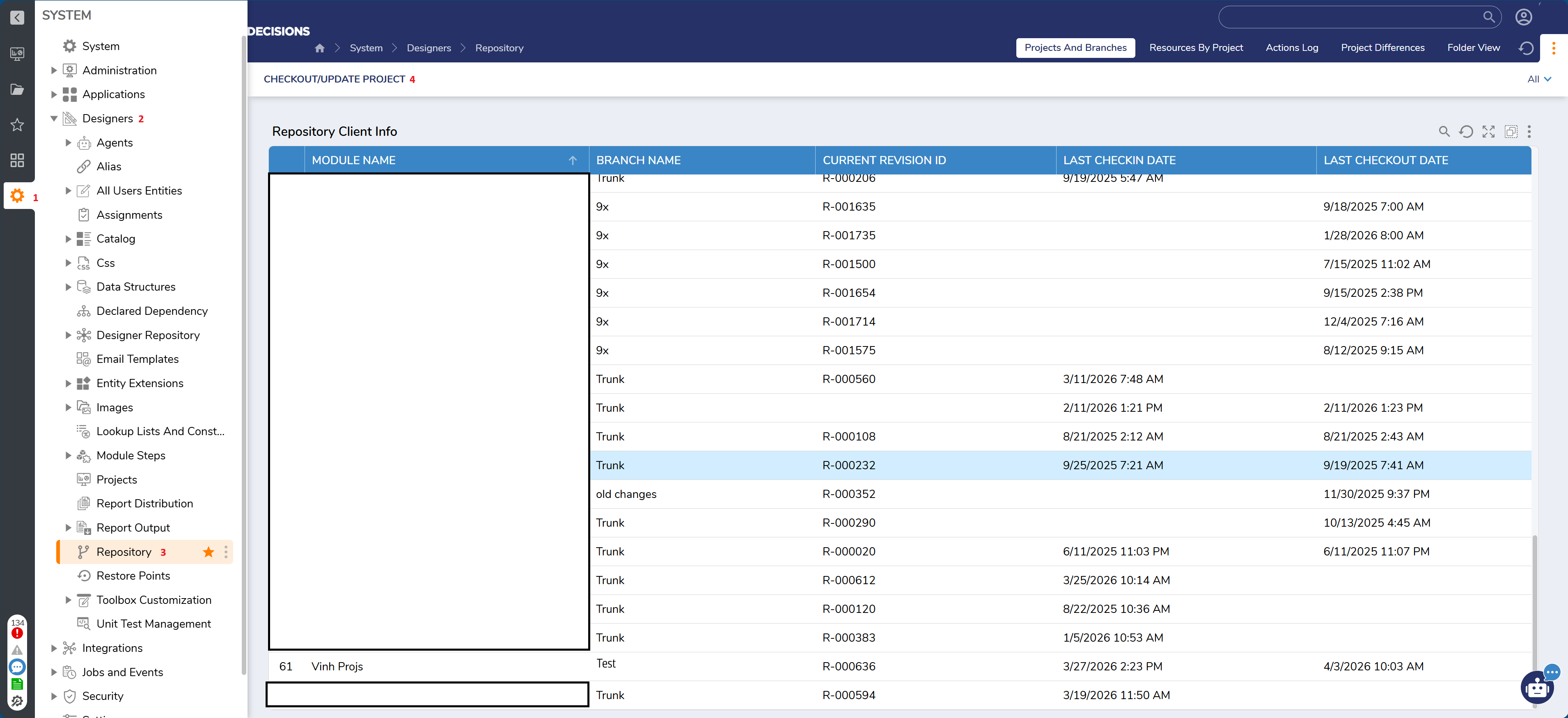Expand the Data Structures folder

pos(68,287)
